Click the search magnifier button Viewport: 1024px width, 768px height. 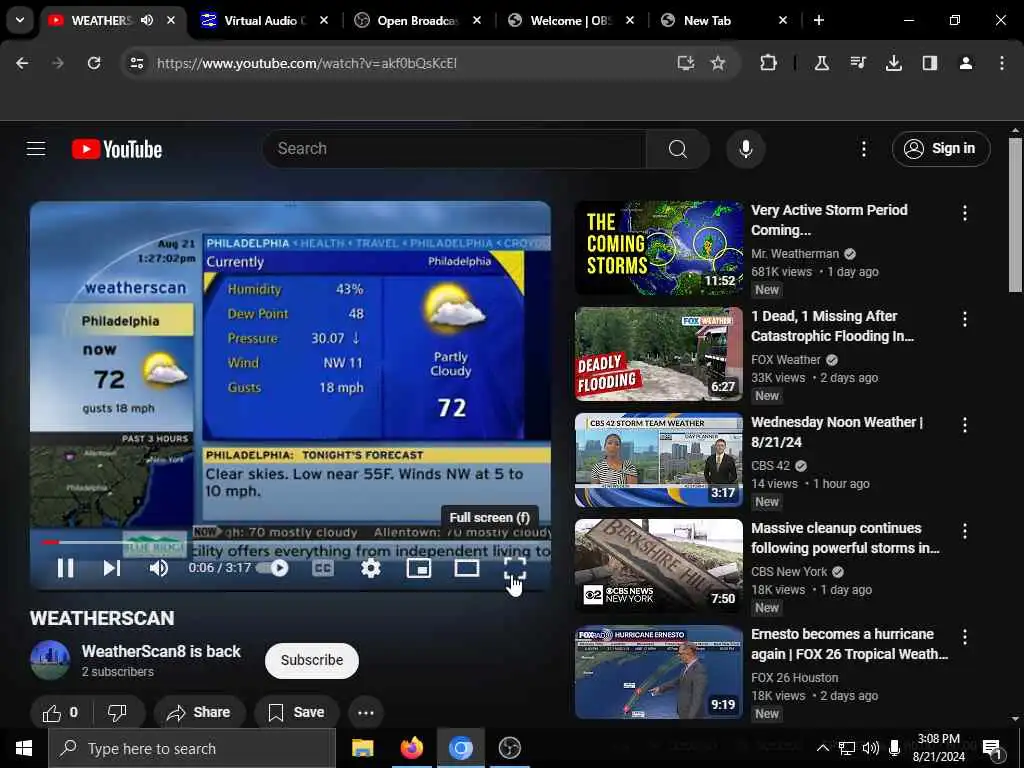pos(678,149)
